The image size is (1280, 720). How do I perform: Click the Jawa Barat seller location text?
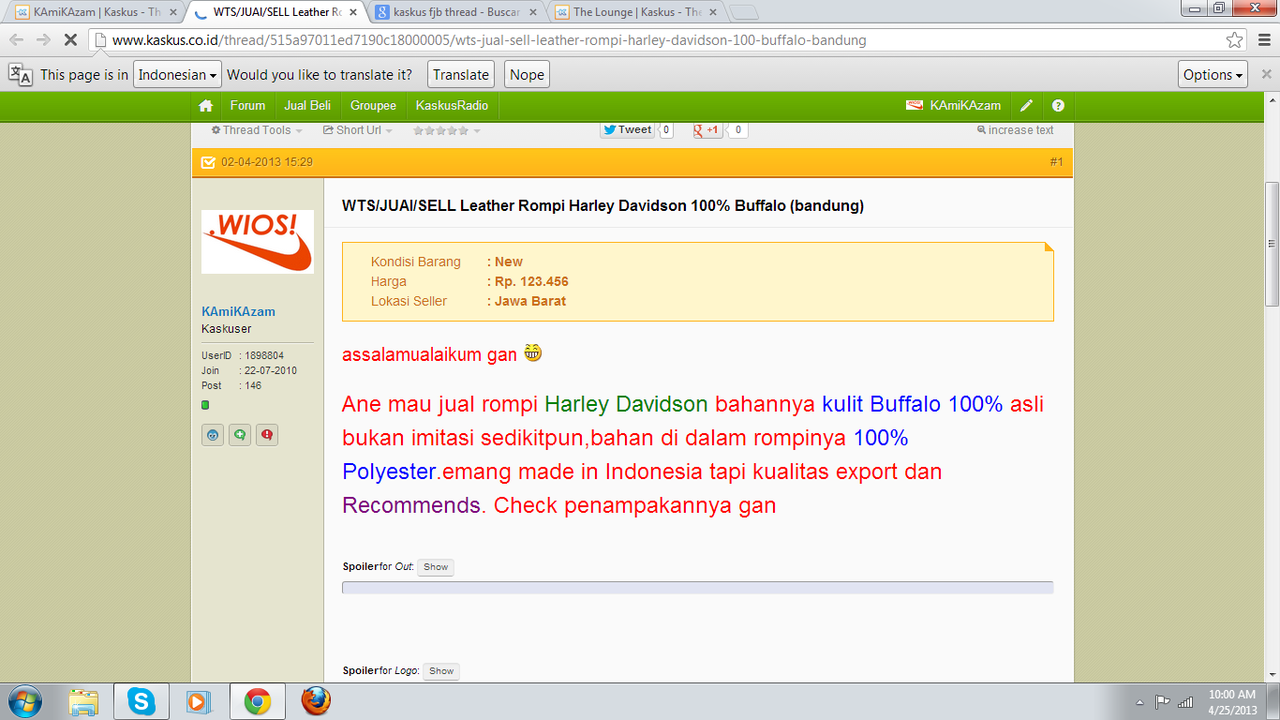[x=530, y=301]
